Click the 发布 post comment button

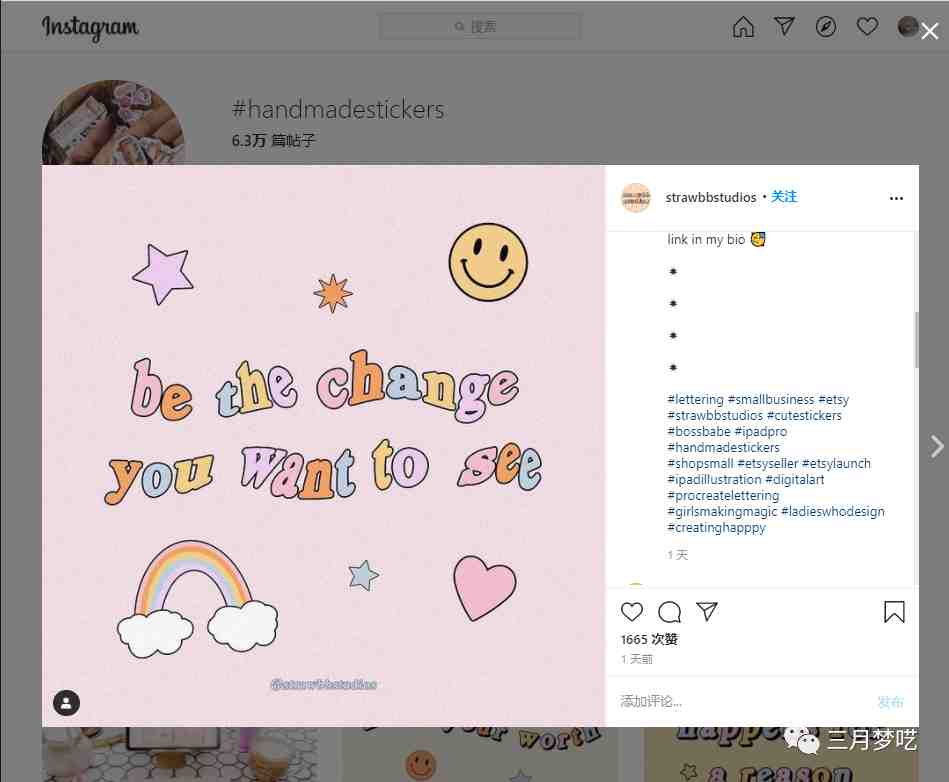[x=890, y=702]
